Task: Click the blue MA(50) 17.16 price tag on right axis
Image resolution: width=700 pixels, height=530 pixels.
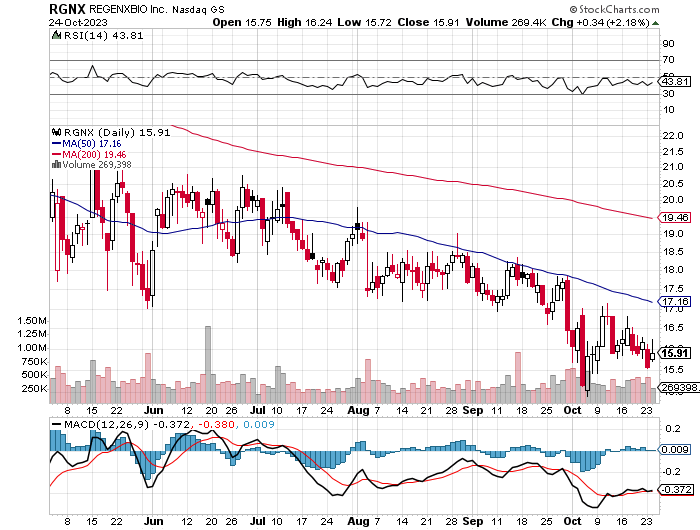Action: [674, 300]
